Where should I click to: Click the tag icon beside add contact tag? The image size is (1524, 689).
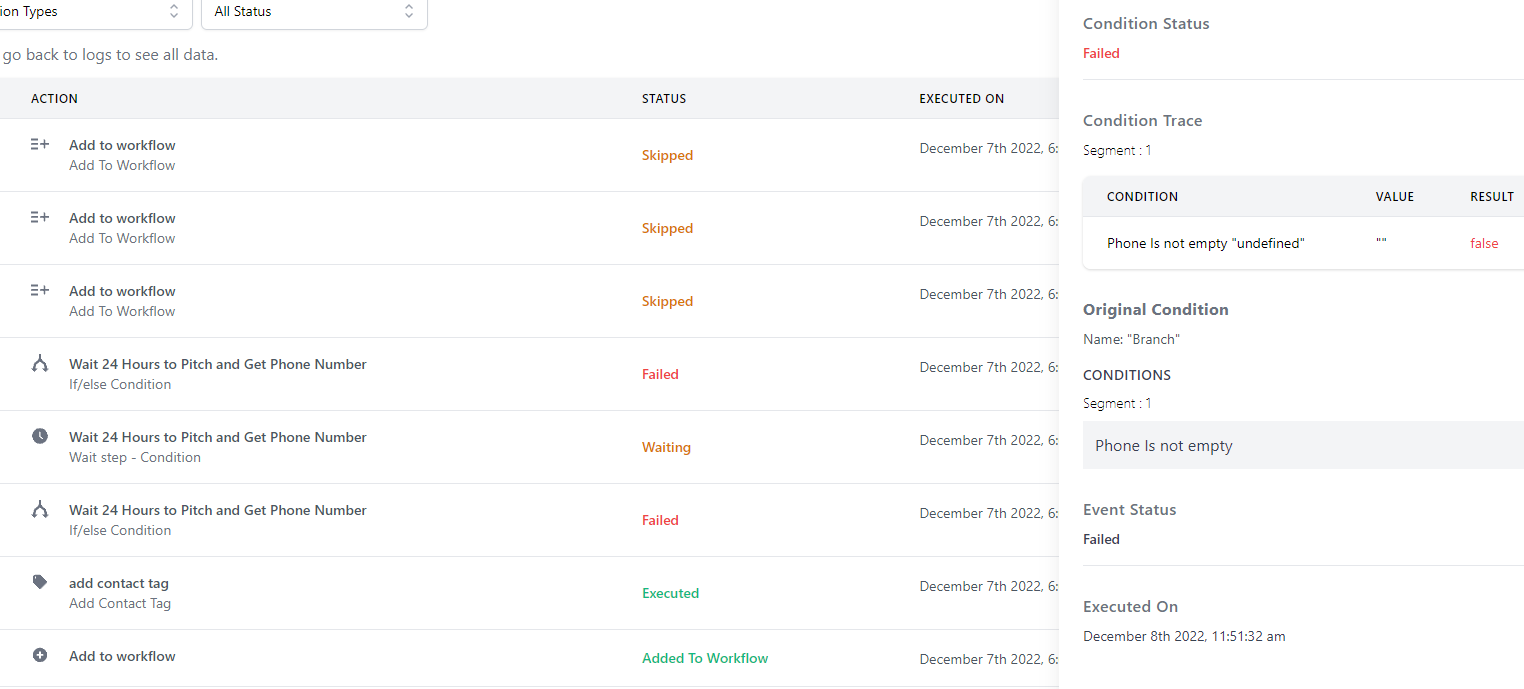click(40, 582)
